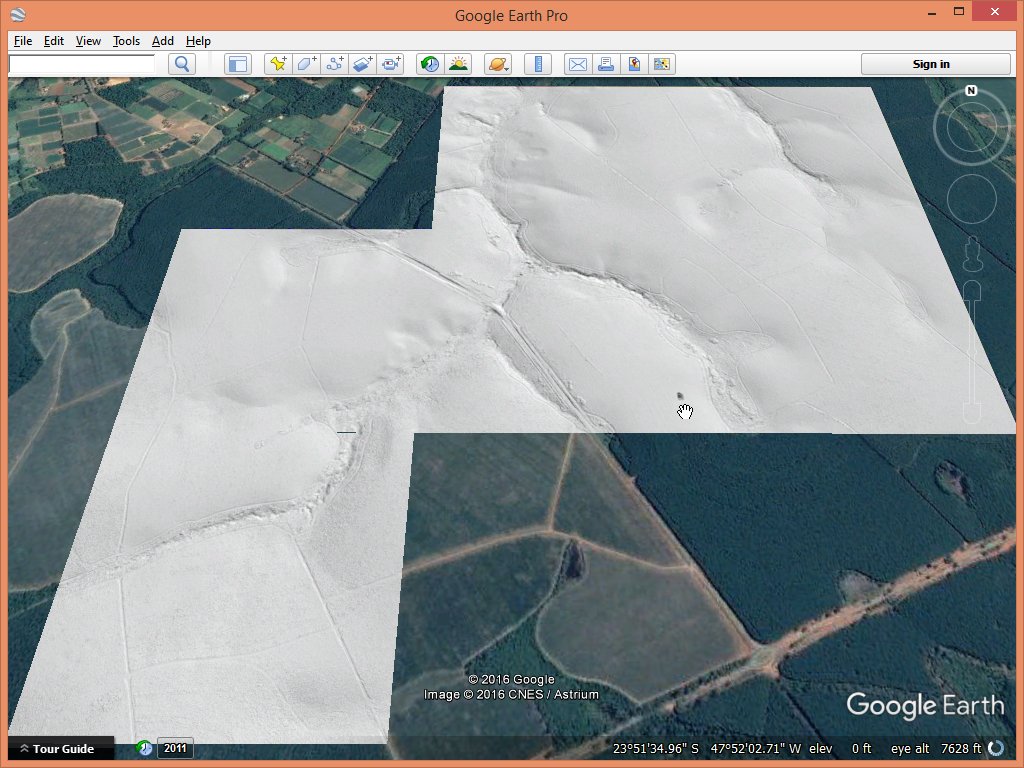Add an image overlay
1024x768 pixels.
(363, 64)
